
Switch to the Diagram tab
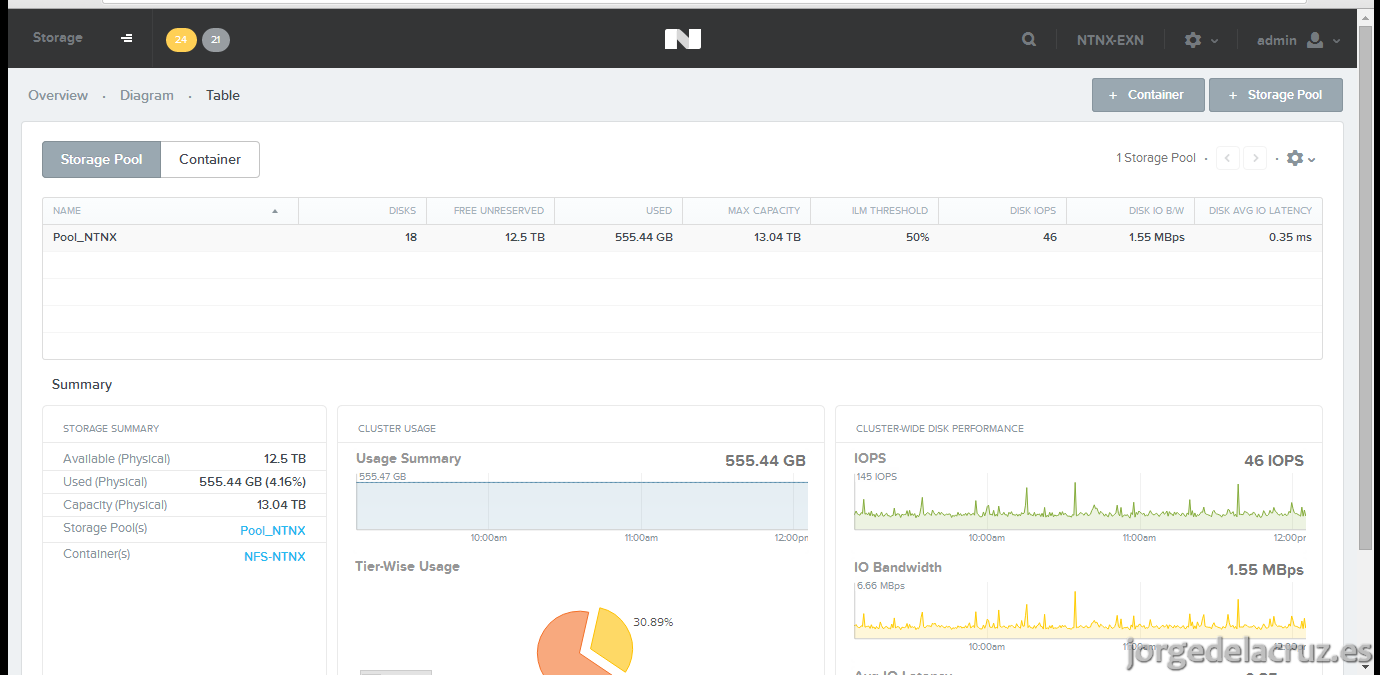(147, 95)
